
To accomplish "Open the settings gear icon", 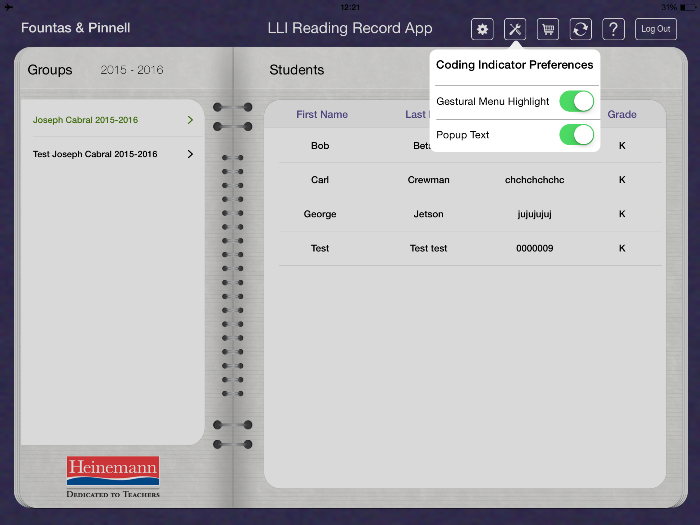I will [x=483, y=29].
